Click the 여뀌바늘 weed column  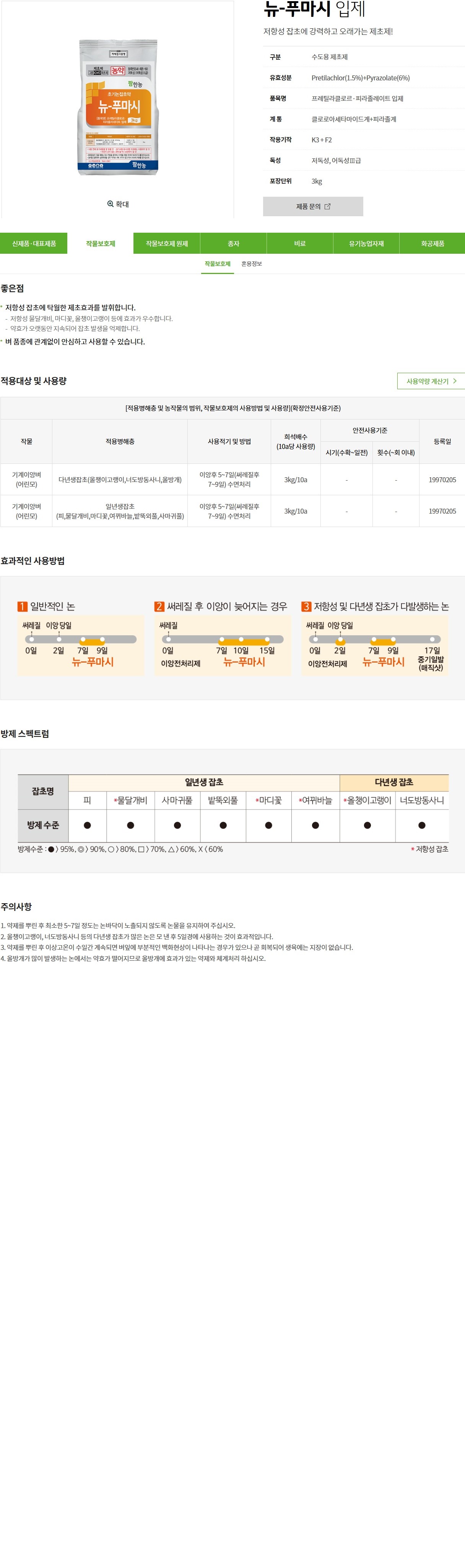[315, 800]
